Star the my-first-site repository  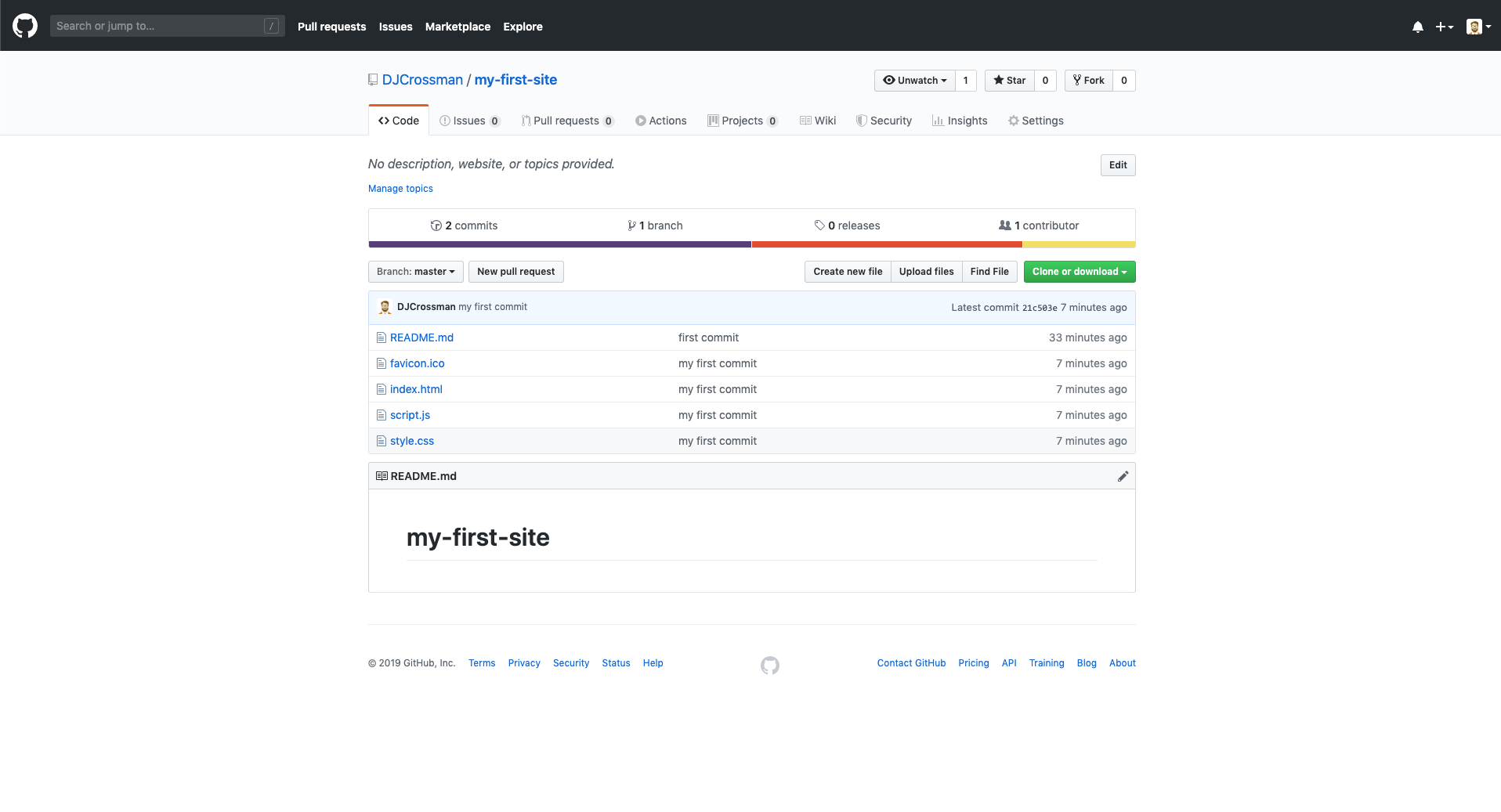[x=1009, y=81]
